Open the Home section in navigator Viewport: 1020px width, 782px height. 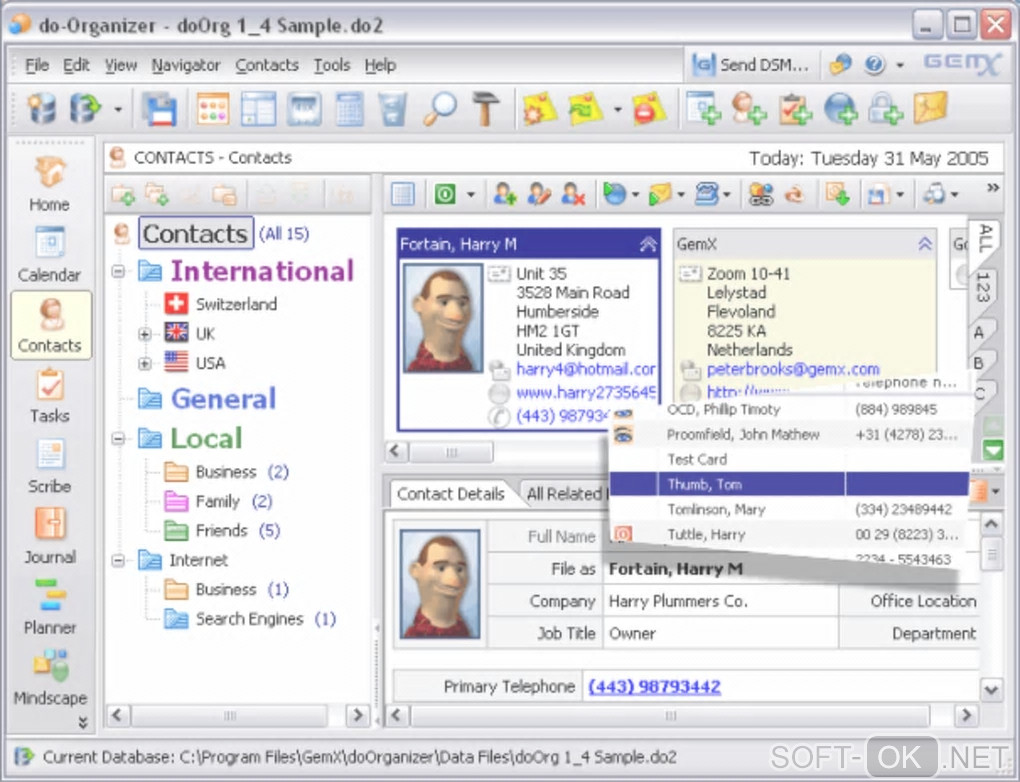click(x=49, y=185)
